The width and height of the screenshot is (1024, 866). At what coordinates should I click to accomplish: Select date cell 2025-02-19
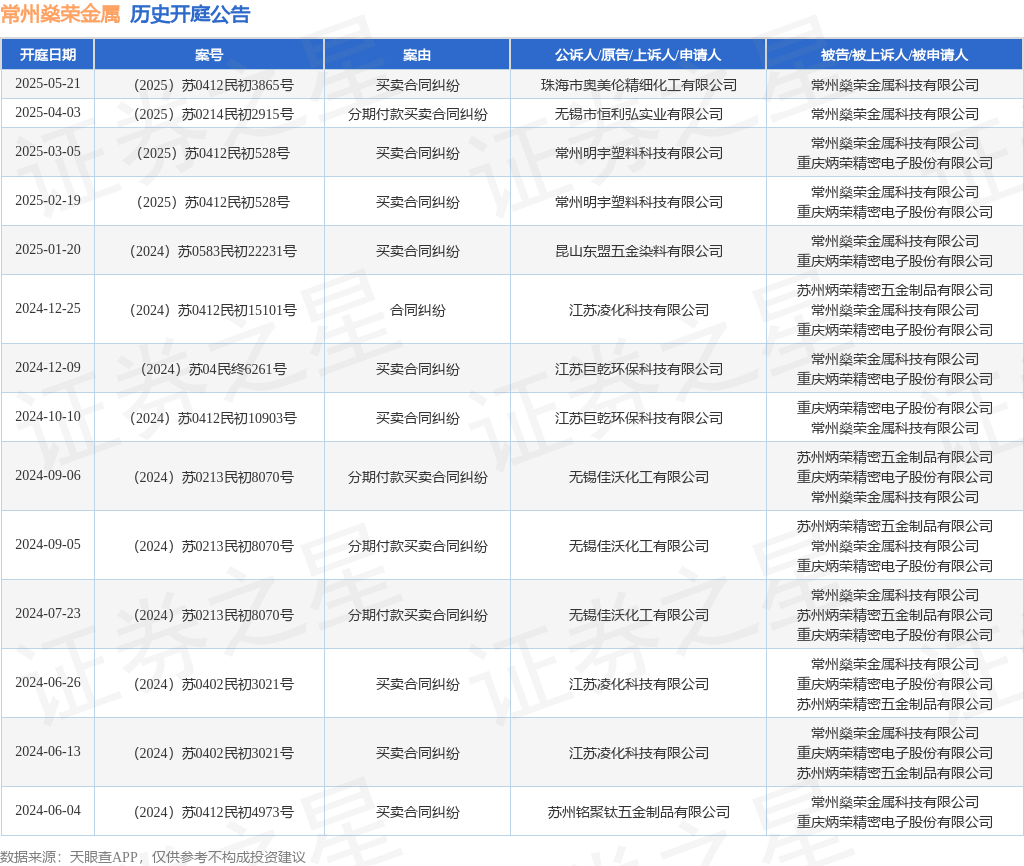click(x=48, y=200)
